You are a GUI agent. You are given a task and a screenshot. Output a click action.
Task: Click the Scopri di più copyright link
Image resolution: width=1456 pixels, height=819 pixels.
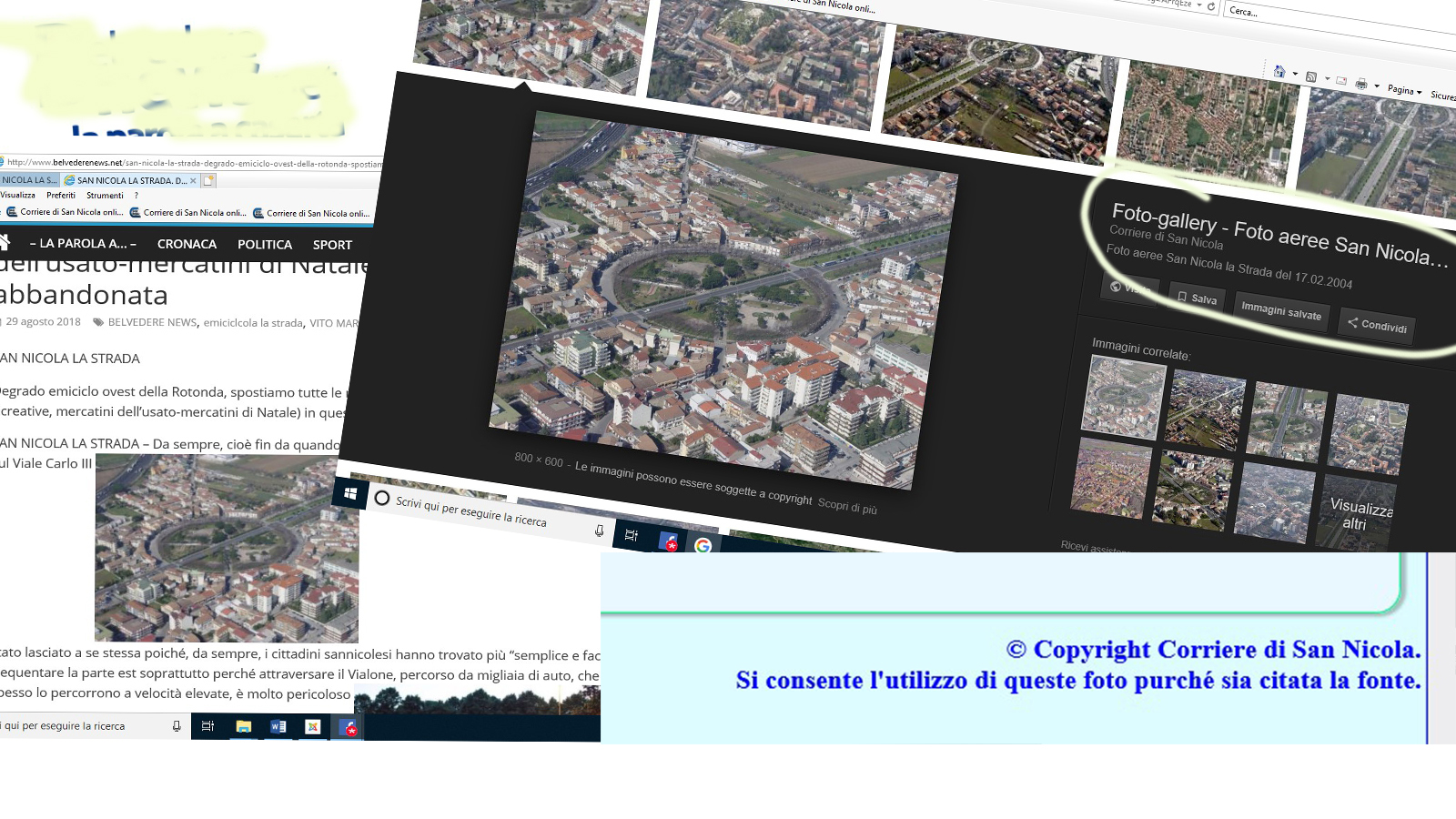pyautogui.click(x=847, y=506)
